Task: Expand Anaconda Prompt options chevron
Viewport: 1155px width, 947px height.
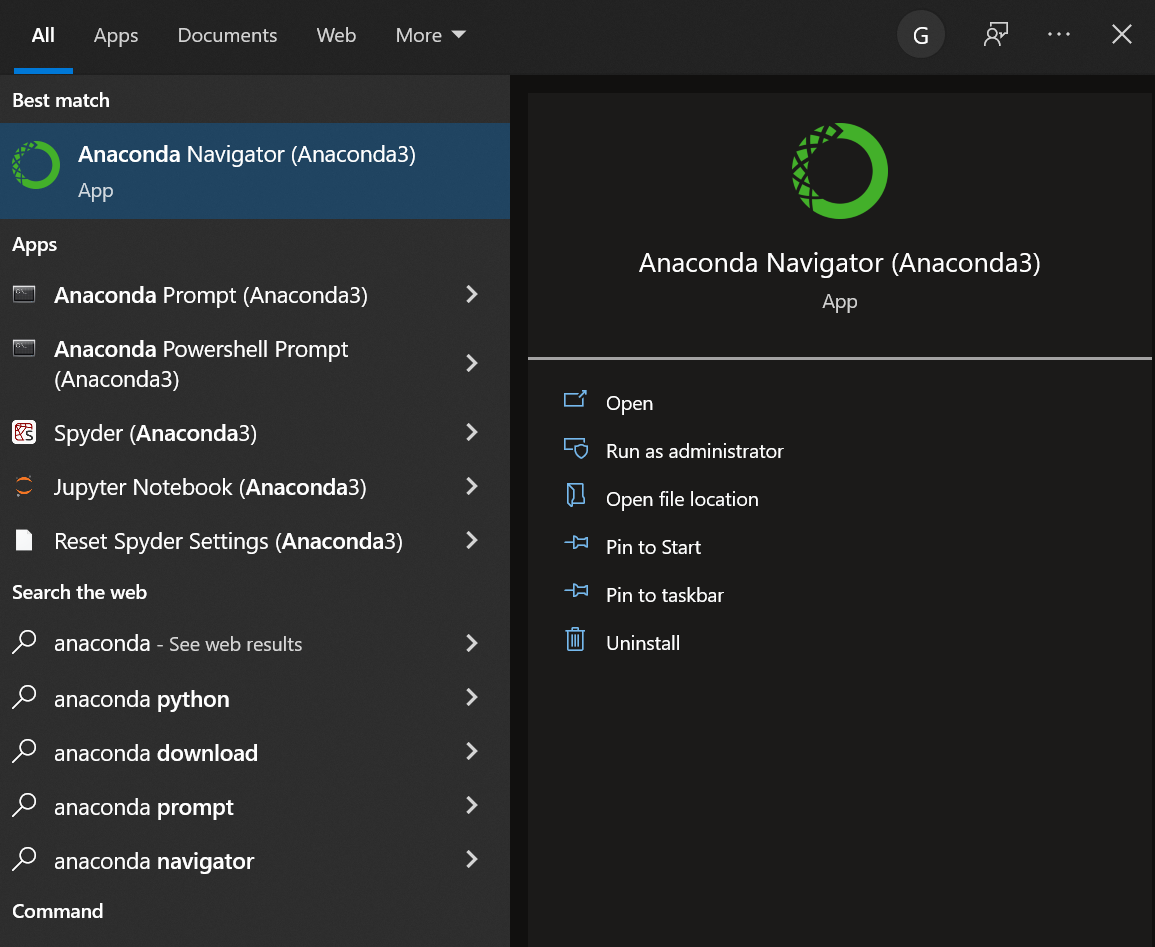Action: pyautogui.click(x=472, y=295)
